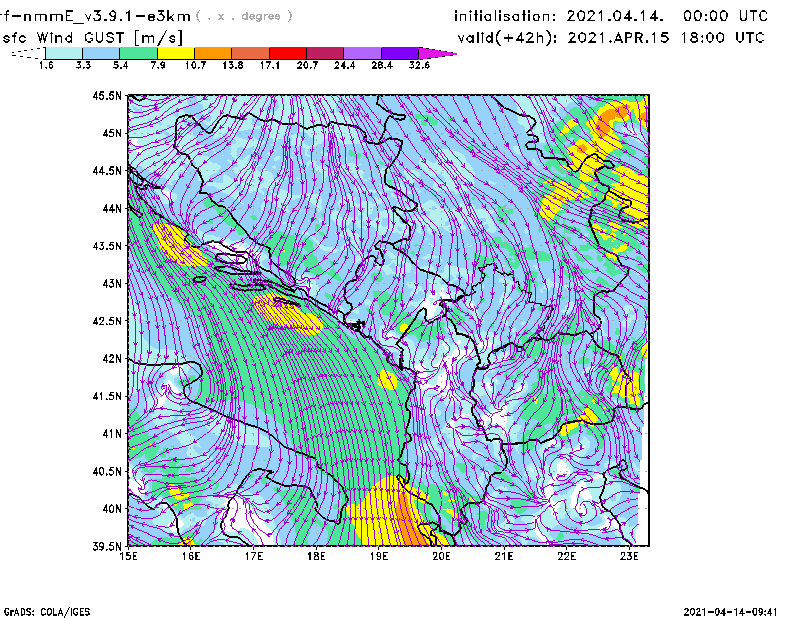Click the magenta arrow legend end

point(437,53)
